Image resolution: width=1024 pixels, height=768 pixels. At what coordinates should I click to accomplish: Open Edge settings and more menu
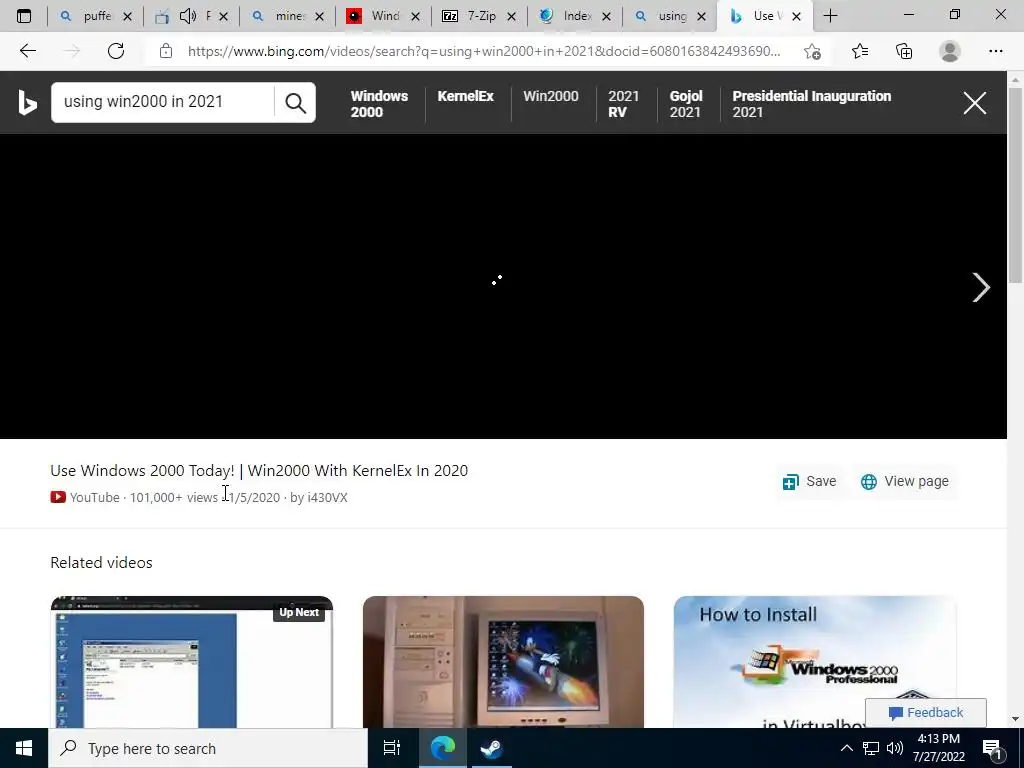point(995,51)
